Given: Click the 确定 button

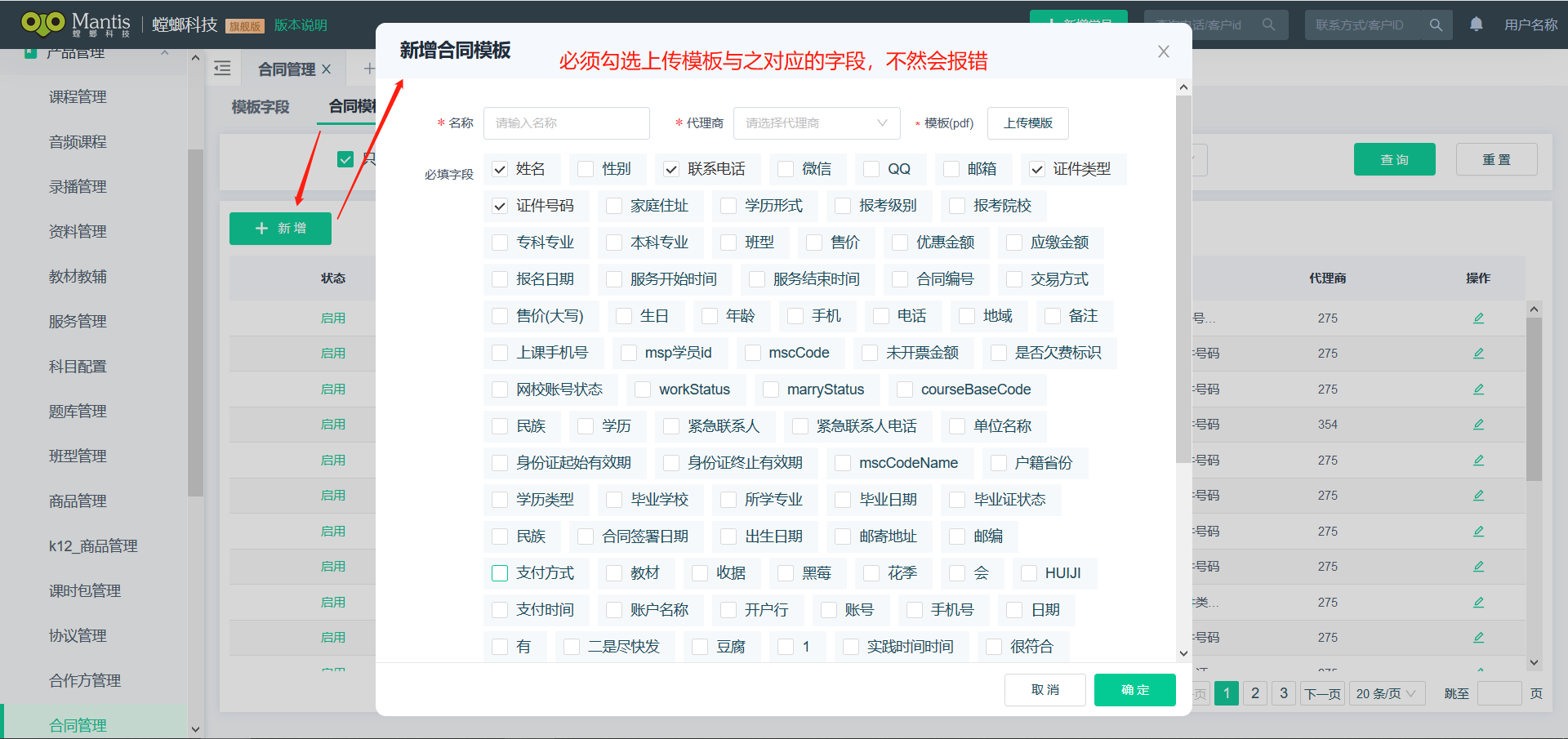Looking at the screenshot, I should (x=1135, y=690).
